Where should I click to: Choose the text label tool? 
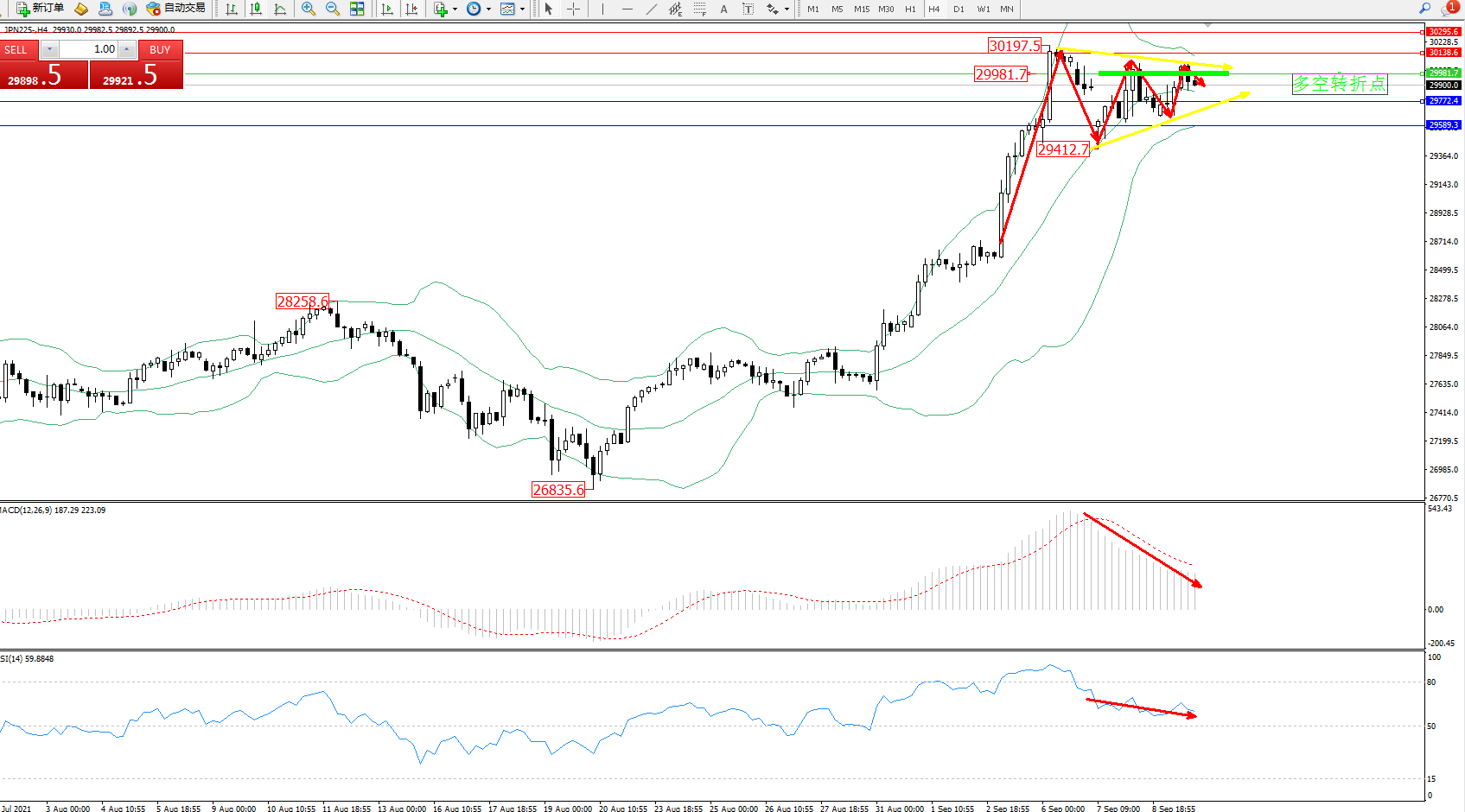pyautogui.click(x=723, y=9)
